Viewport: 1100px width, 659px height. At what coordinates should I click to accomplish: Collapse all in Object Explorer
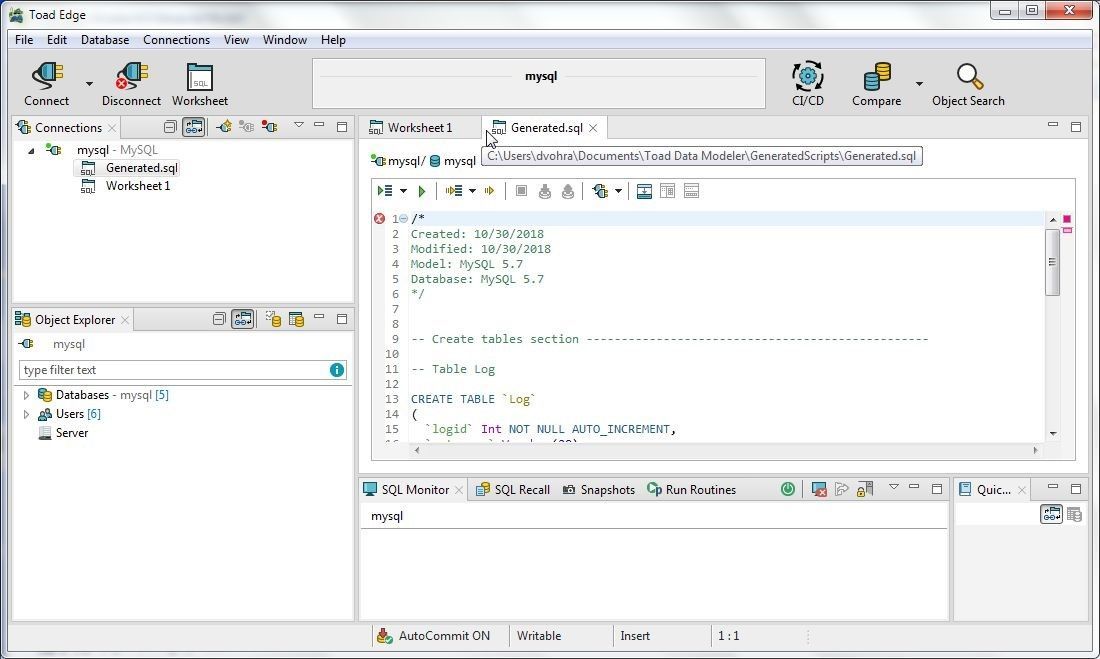pyautogui.click(x=219, y=319)
